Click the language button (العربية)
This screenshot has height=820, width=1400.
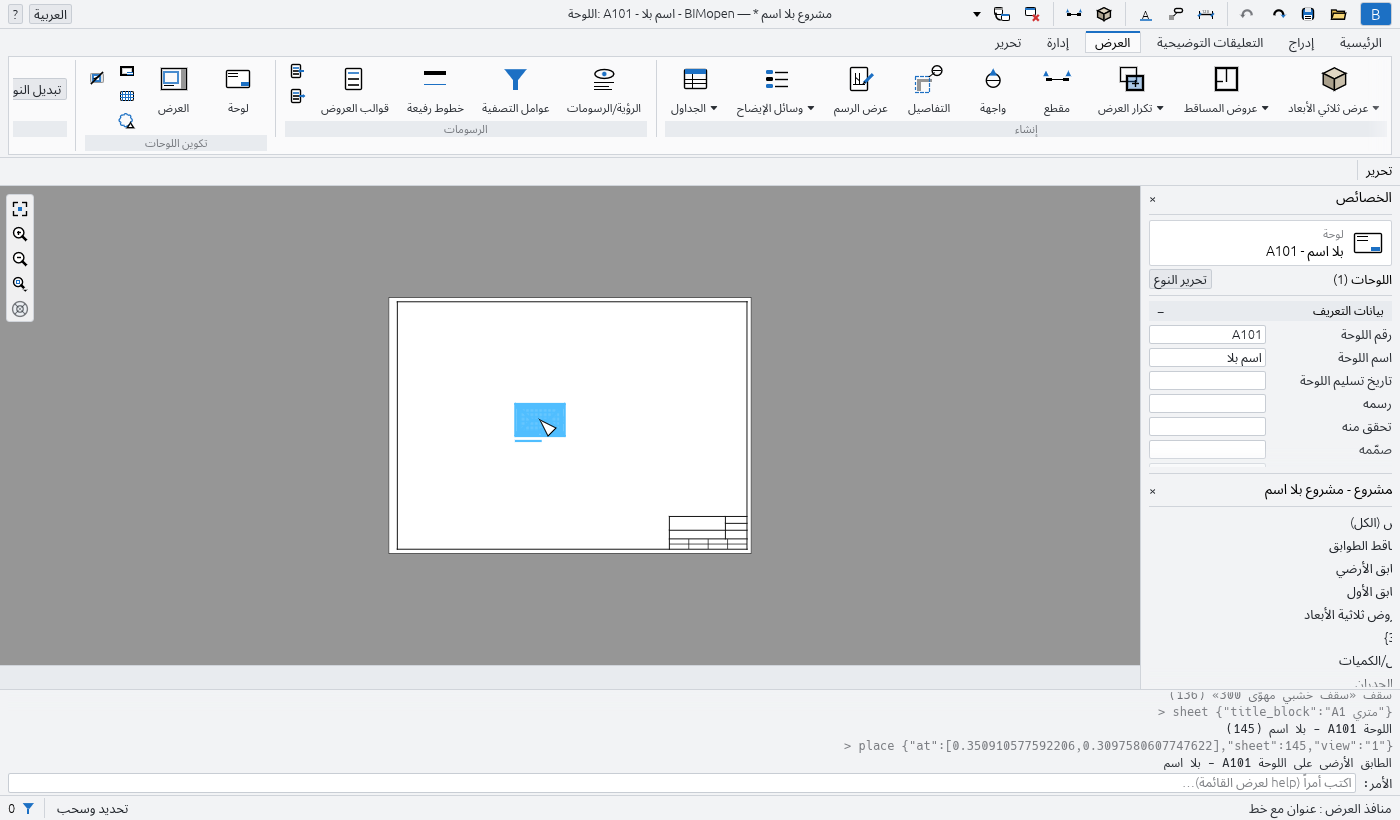(x=51, y=14)
